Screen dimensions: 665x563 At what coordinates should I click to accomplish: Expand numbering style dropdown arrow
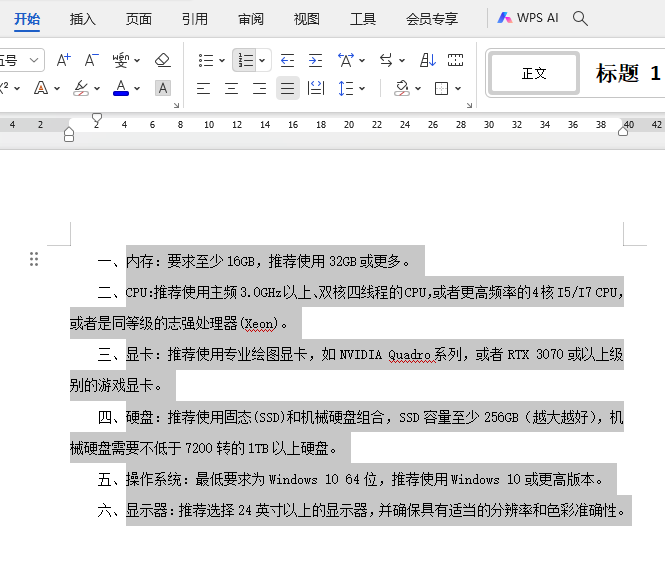point(263,61)
